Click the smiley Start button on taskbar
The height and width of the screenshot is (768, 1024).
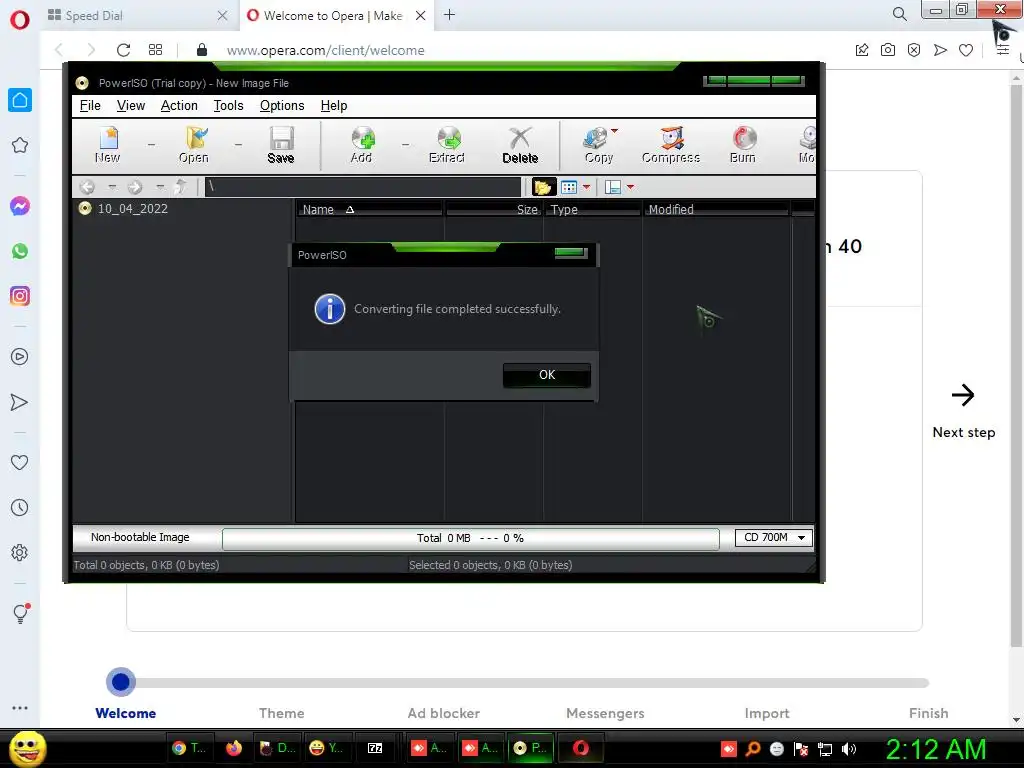(27, 748)
